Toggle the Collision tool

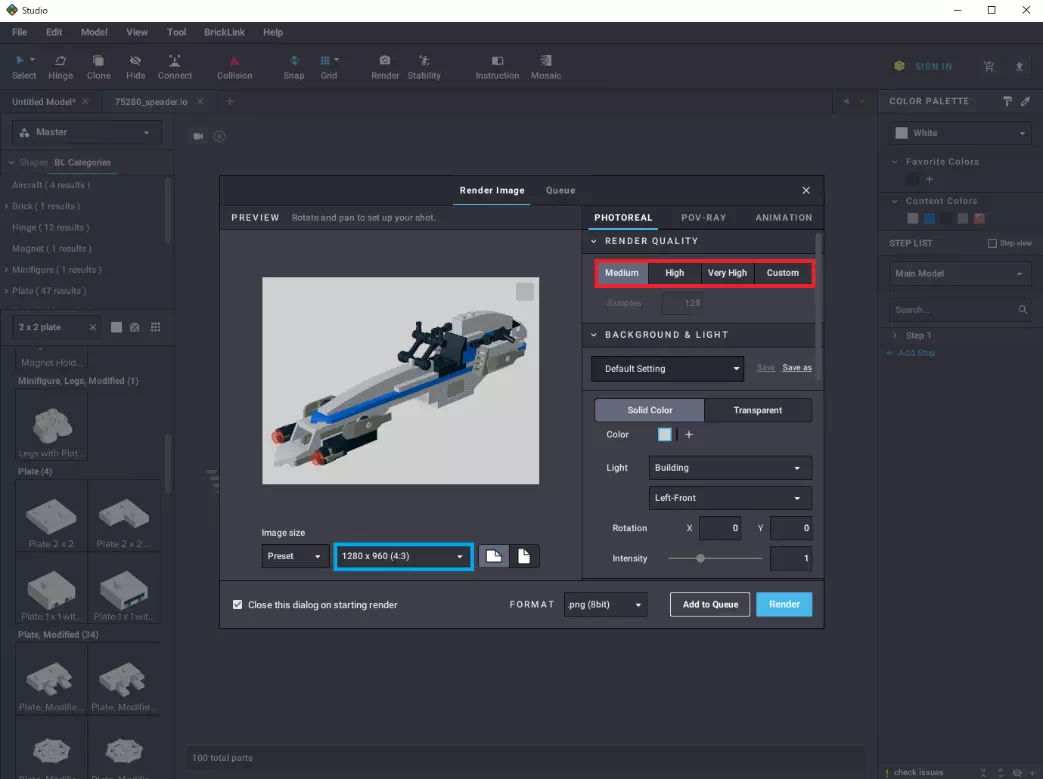(234, 67)
